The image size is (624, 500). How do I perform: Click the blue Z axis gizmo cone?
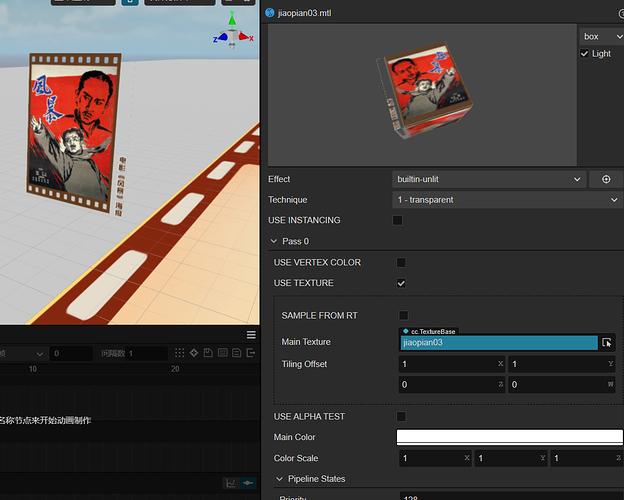(x=222, y=37)
